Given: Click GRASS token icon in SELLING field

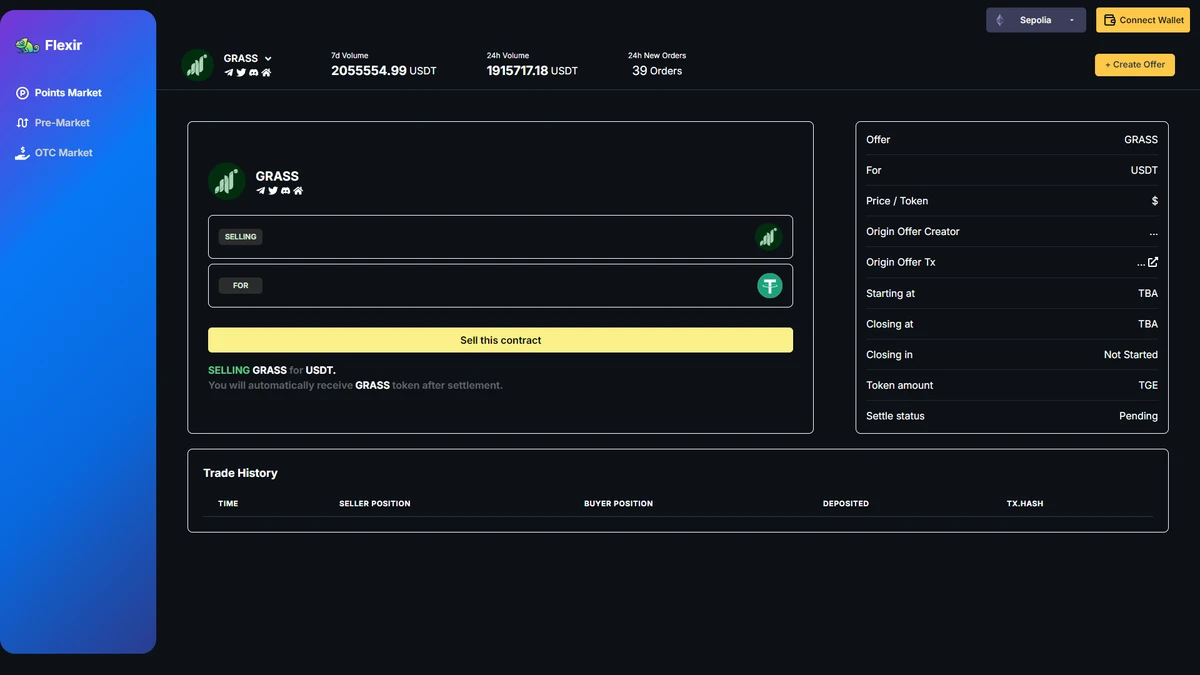Looking at the screenshot, I should pyautogui.click(x=768, y=237).
